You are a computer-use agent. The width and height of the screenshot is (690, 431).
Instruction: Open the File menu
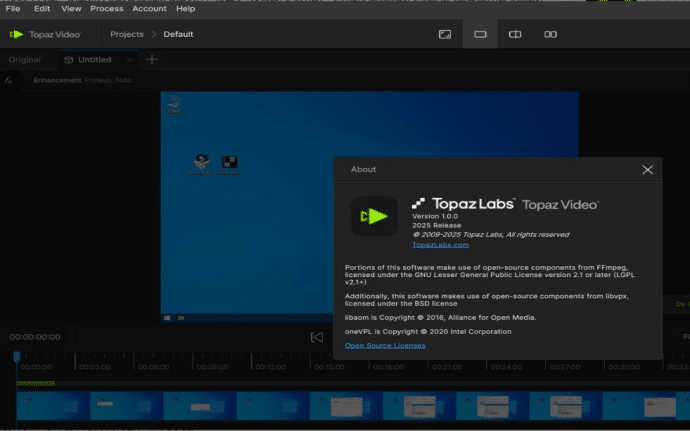click(13, 8)
